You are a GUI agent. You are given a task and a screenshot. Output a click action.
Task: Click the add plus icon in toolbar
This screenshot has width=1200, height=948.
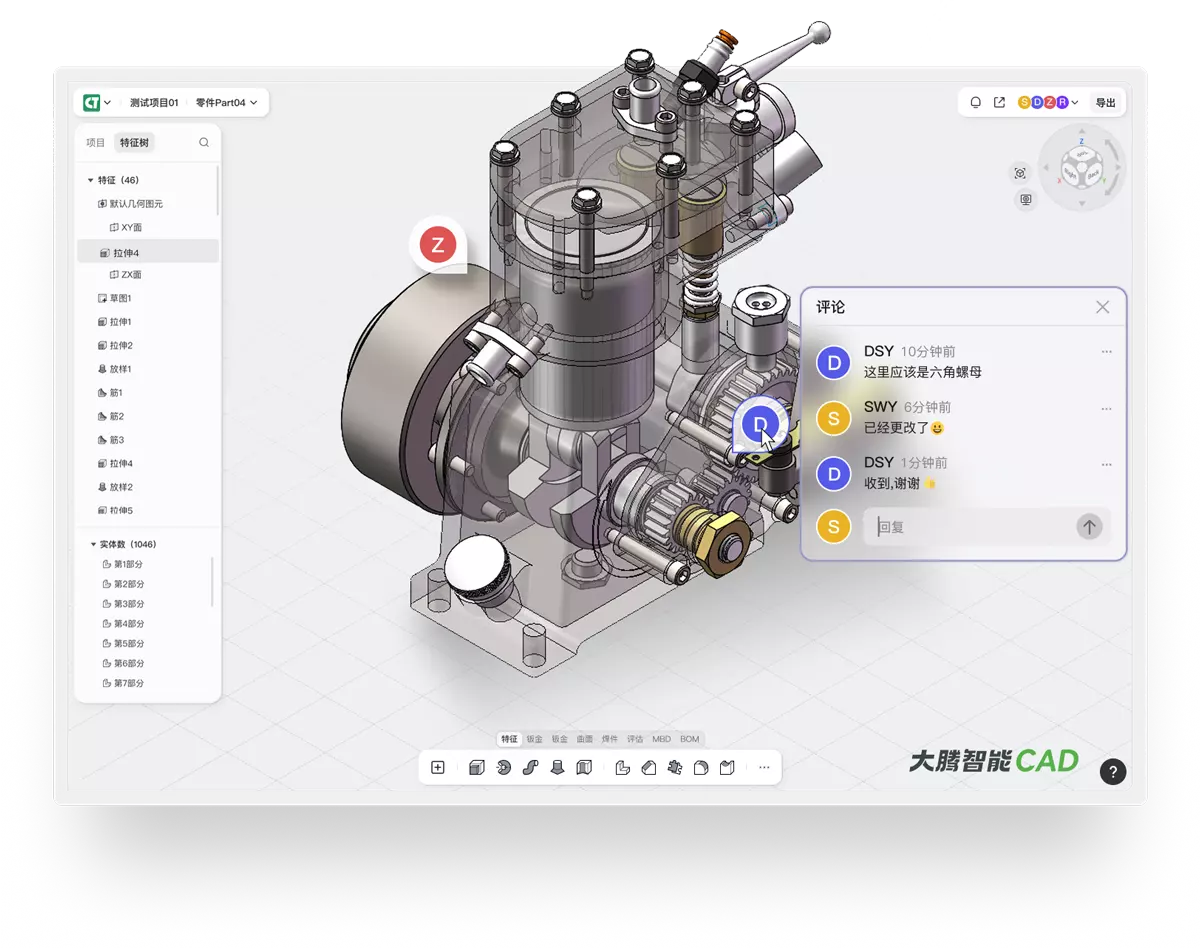point(438,767)
